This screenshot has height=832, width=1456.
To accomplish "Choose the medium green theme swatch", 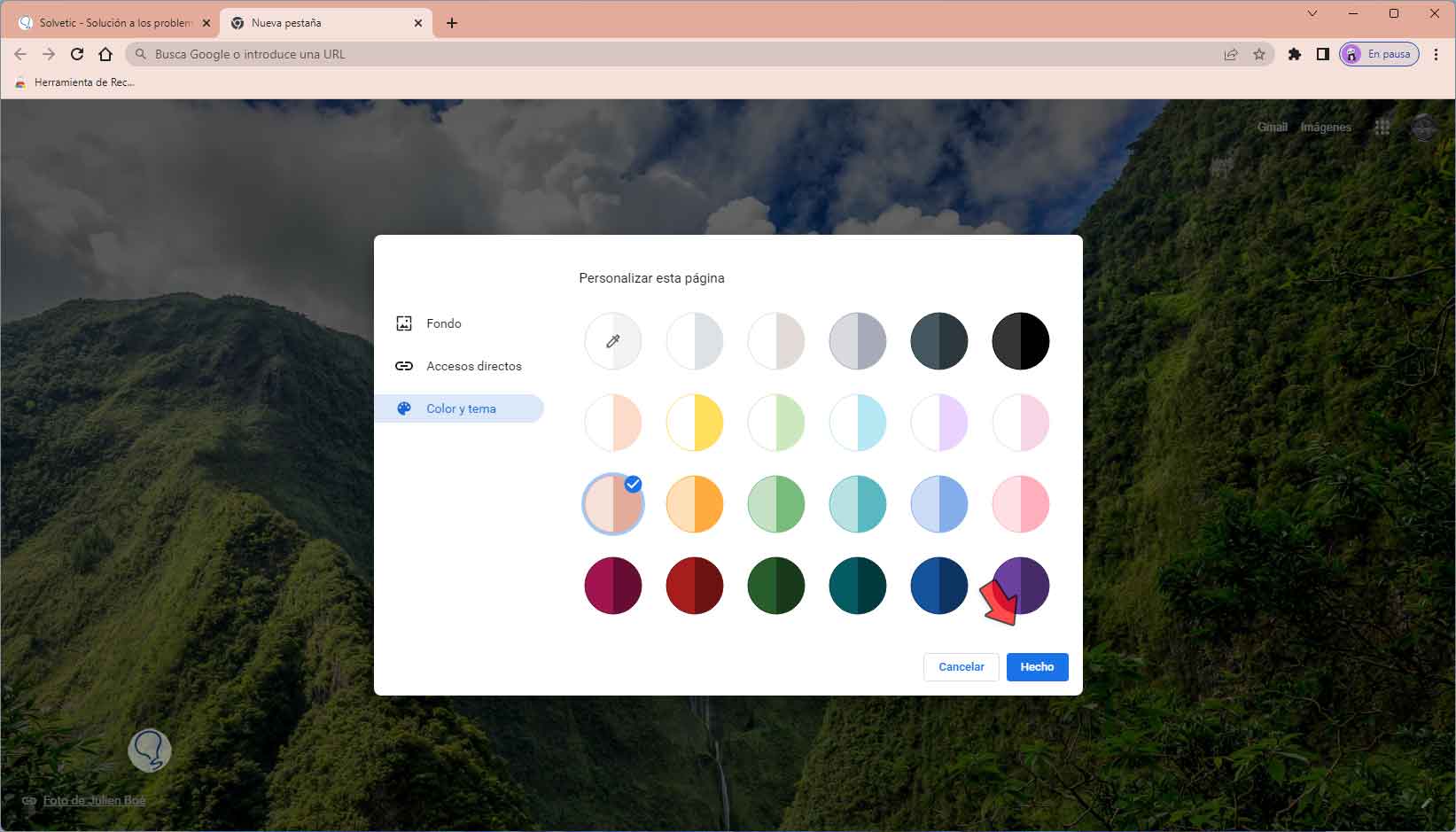I will pos(776,504).
